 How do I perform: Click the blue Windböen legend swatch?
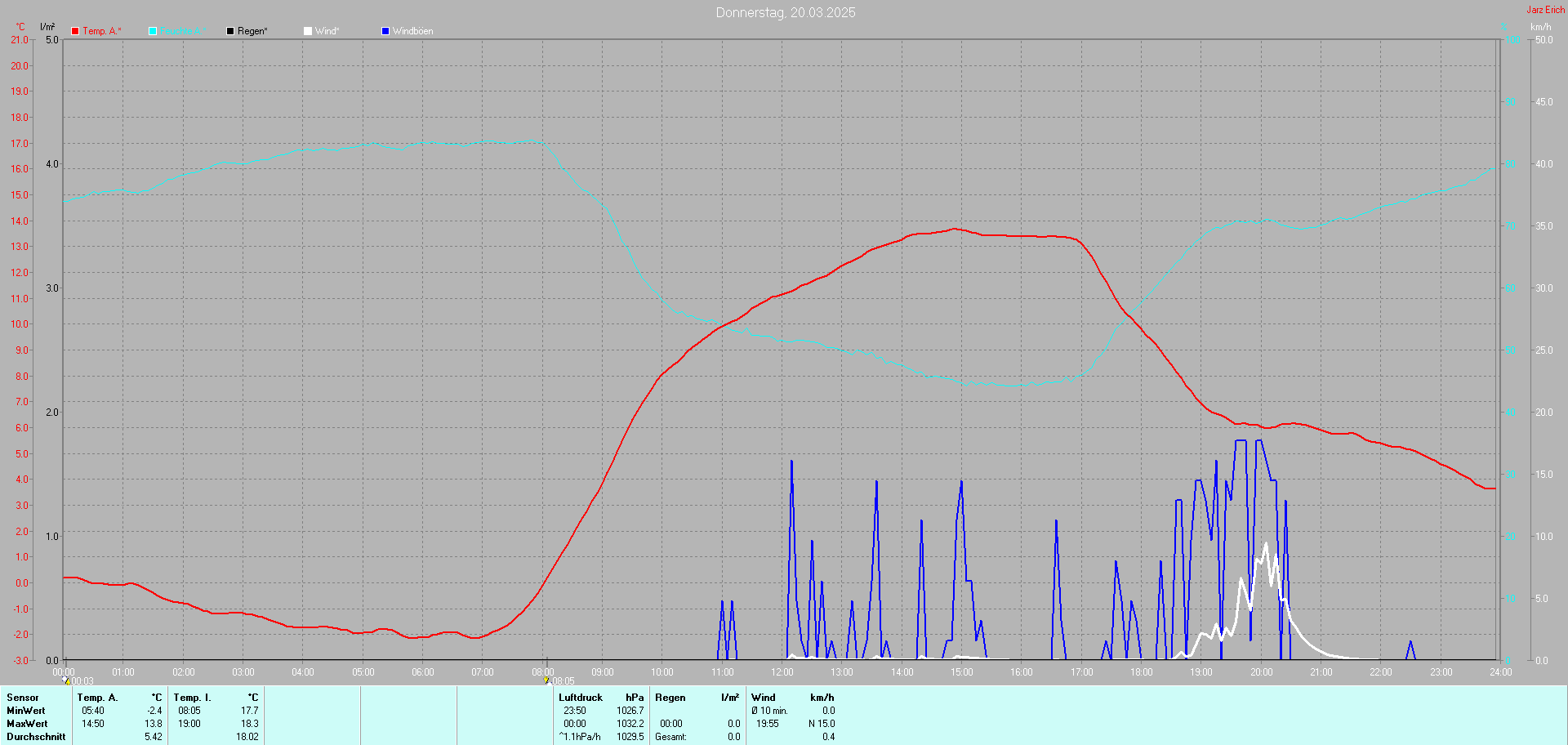pyautogui.click(x=385, y=31)
